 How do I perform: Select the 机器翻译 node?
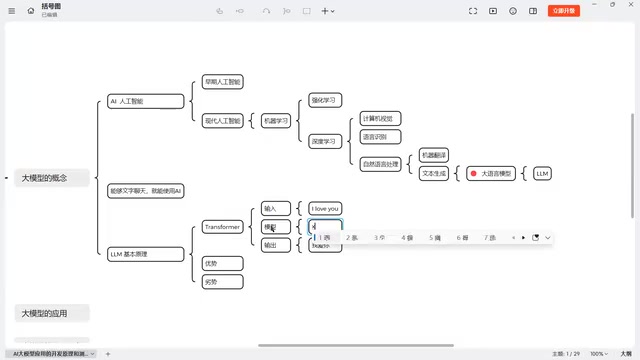[x=434, y=155]
